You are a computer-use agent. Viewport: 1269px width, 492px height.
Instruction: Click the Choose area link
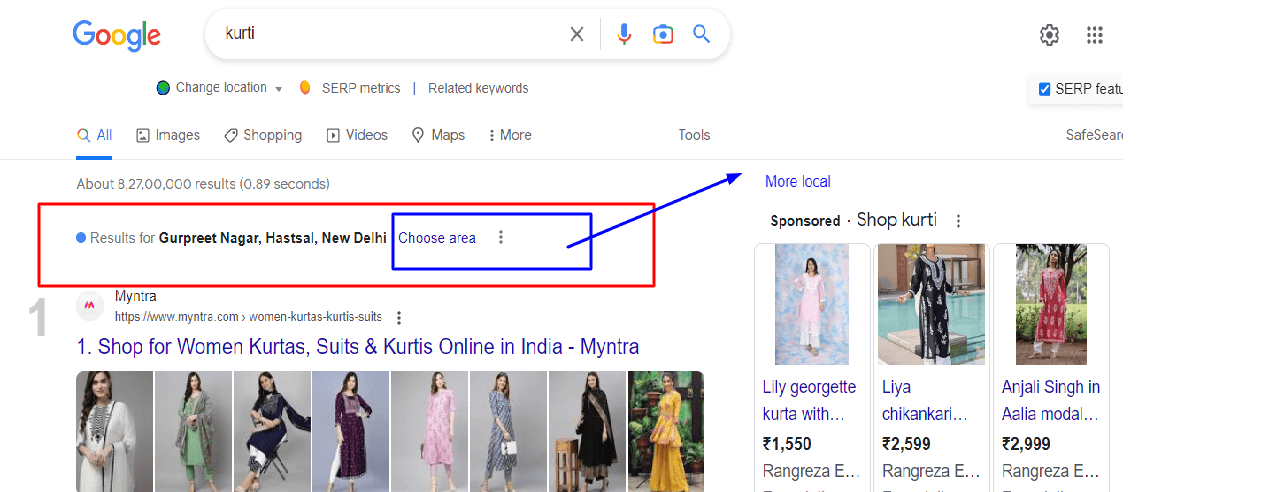[437, 238]
